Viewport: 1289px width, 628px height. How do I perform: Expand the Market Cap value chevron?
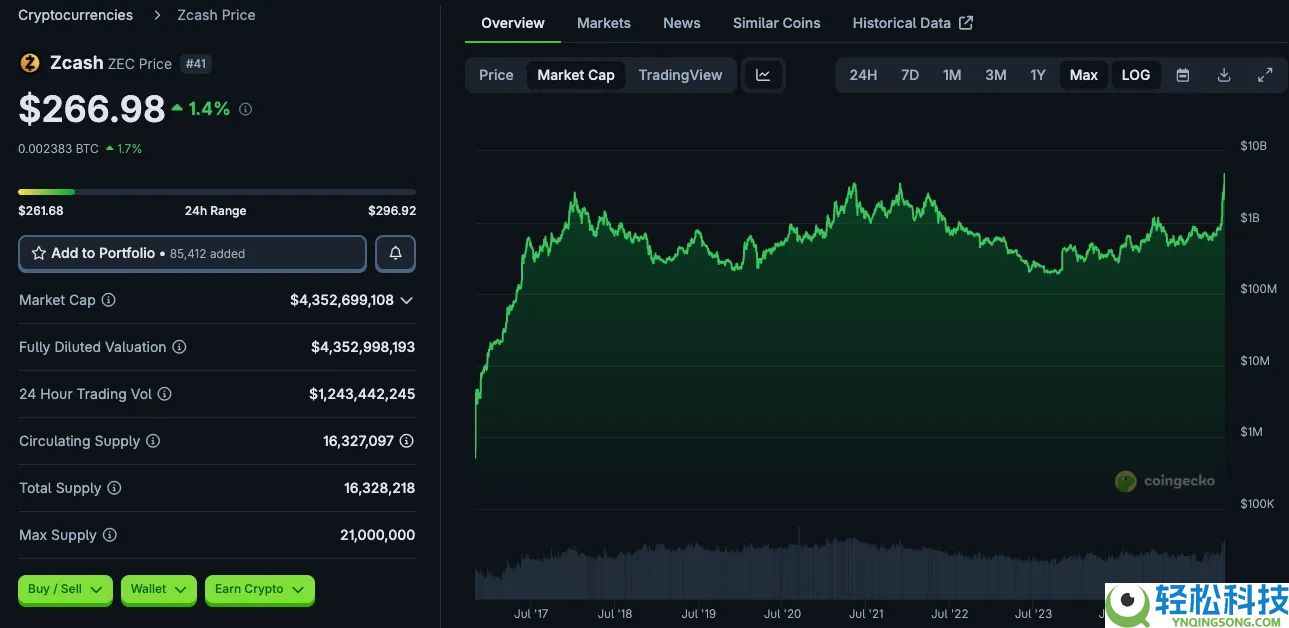[406, 300]
